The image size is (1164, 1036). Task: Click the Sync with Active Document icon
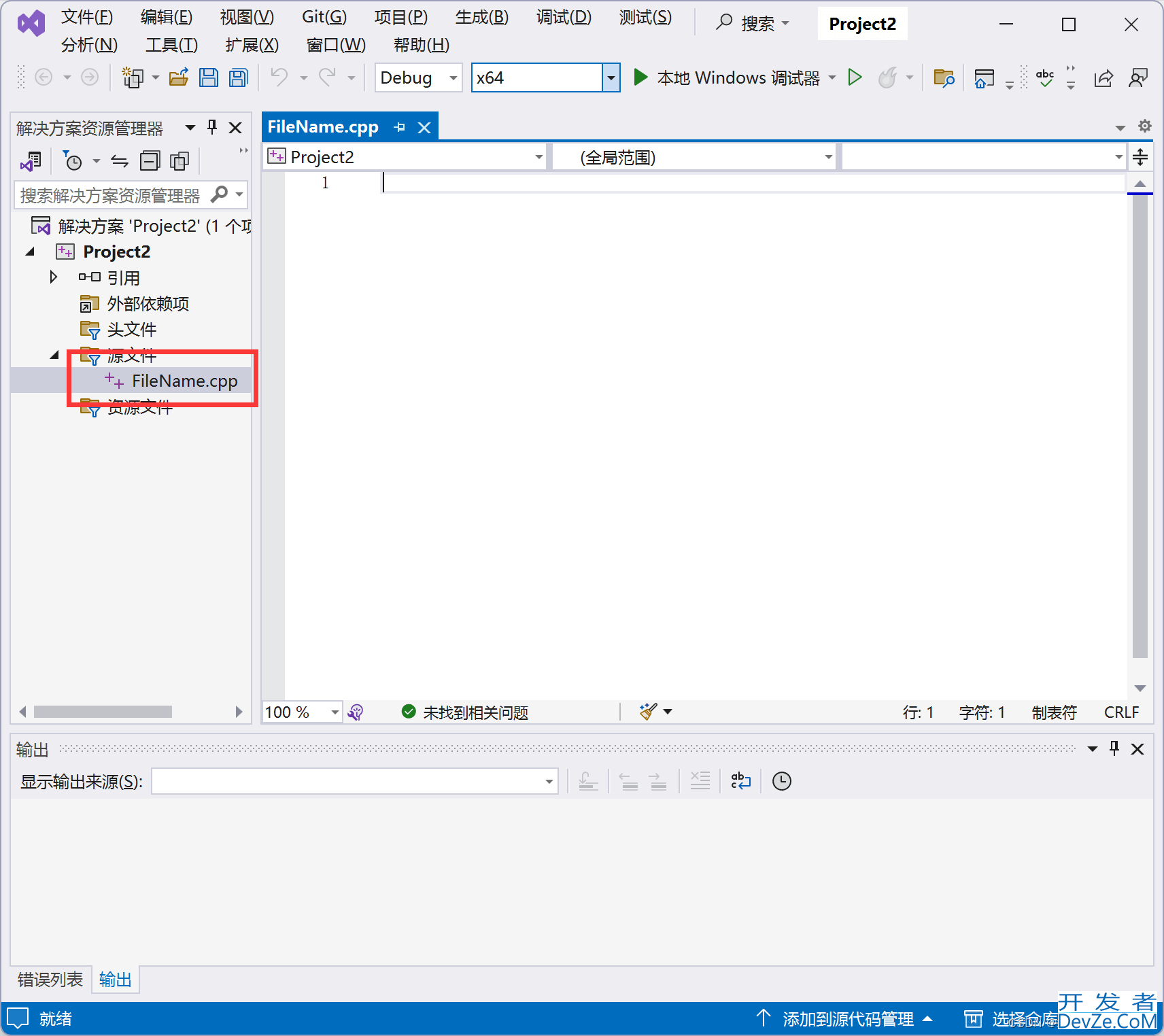120,161
